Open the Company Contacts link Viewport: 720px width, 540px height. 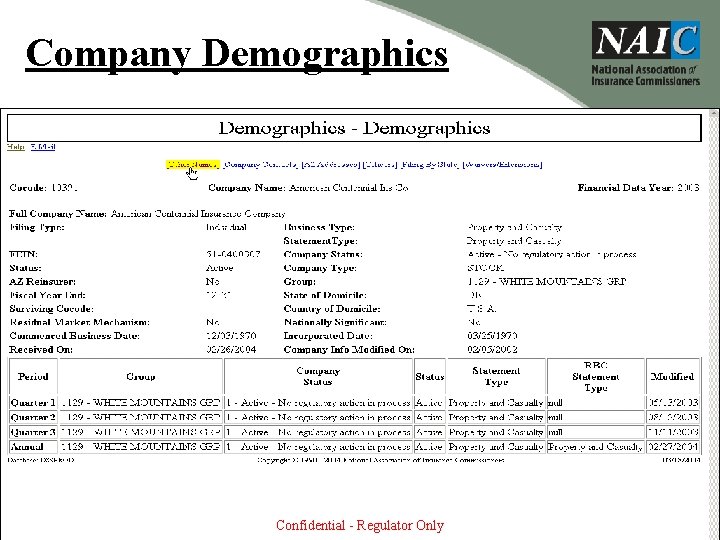tap(260, 164)
